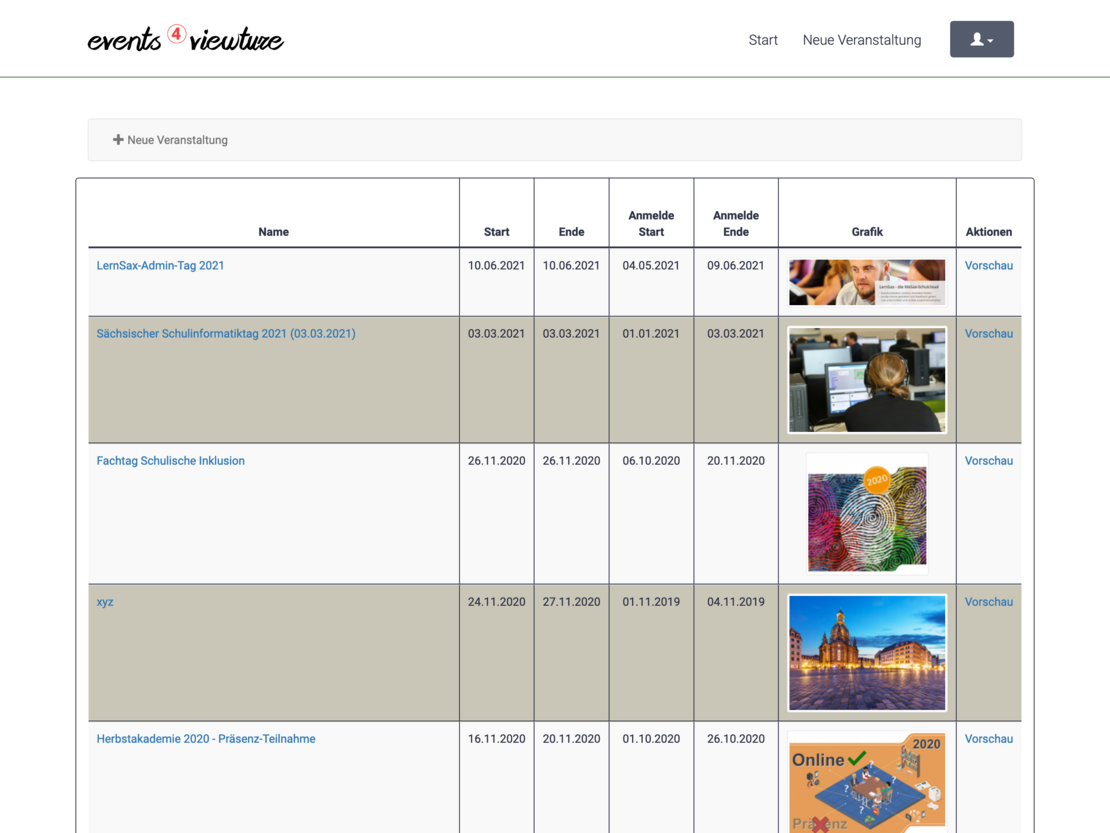
Task: Select start date 10.06.2021 of LernSax-Admin-Tag
Action: point(496,265)
